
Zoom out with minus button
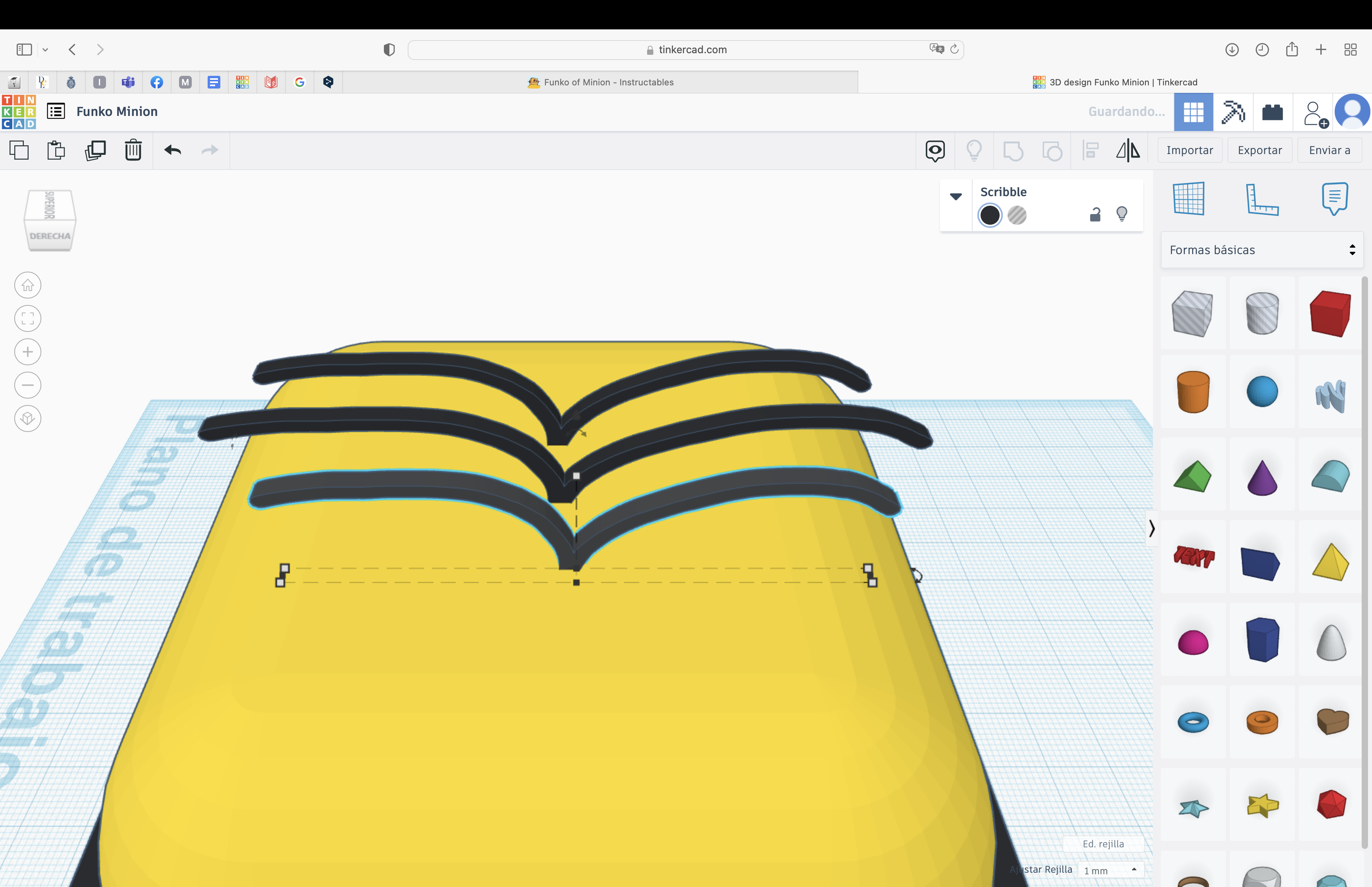coord(28,385)
